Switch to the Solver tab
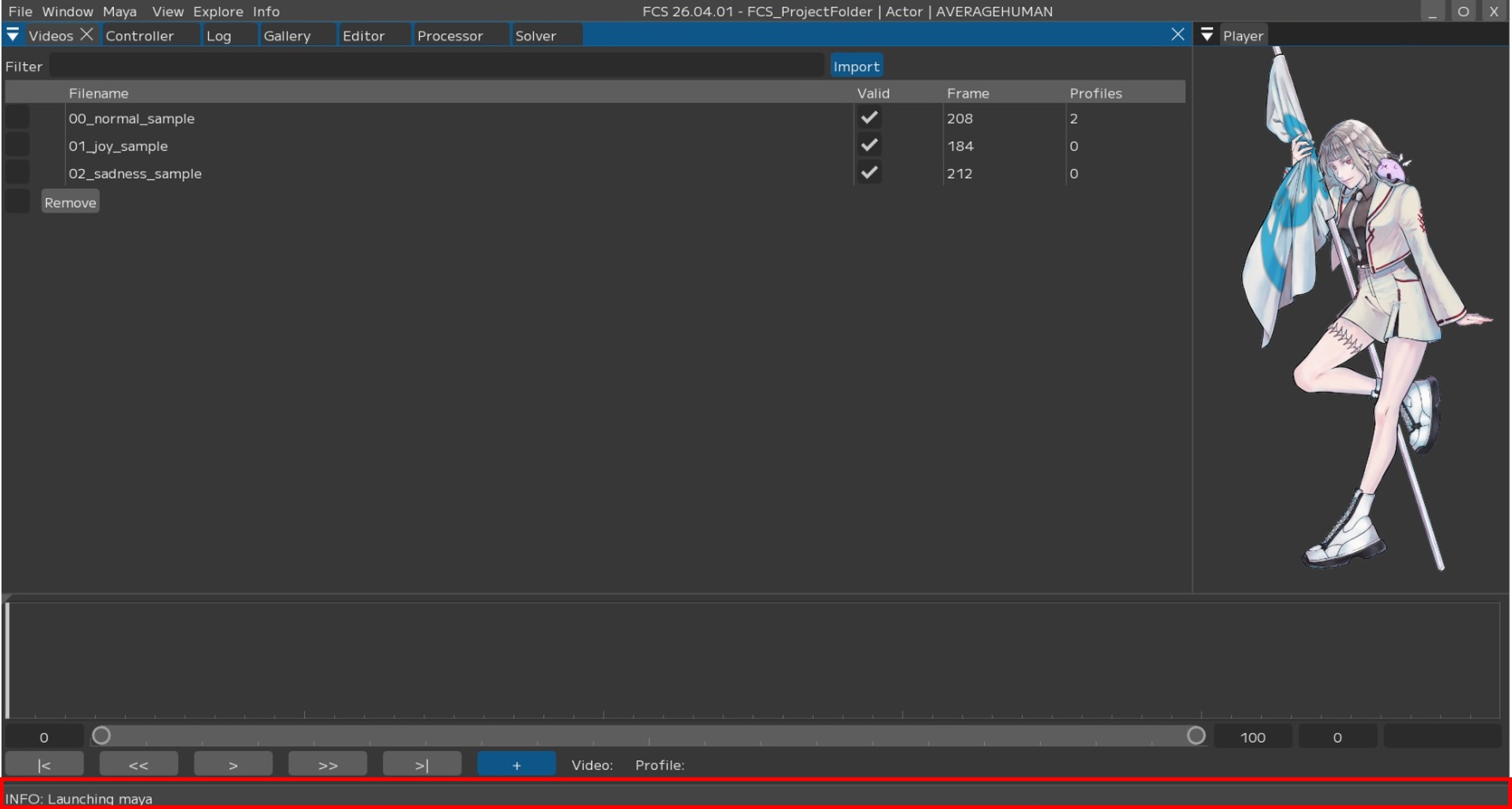This screenshot has height=809, width=1512. [x=535, y=35]
